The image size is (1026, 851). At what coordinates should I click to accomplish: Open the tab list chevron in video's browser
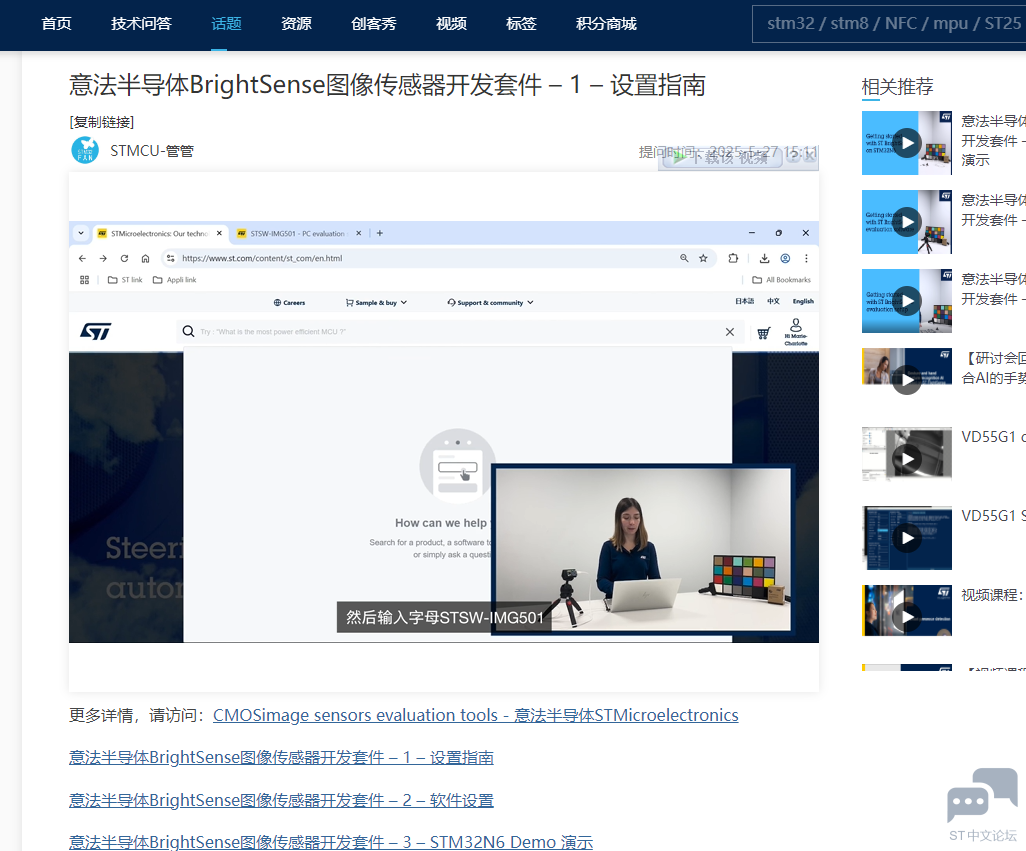tap(80, 233)
